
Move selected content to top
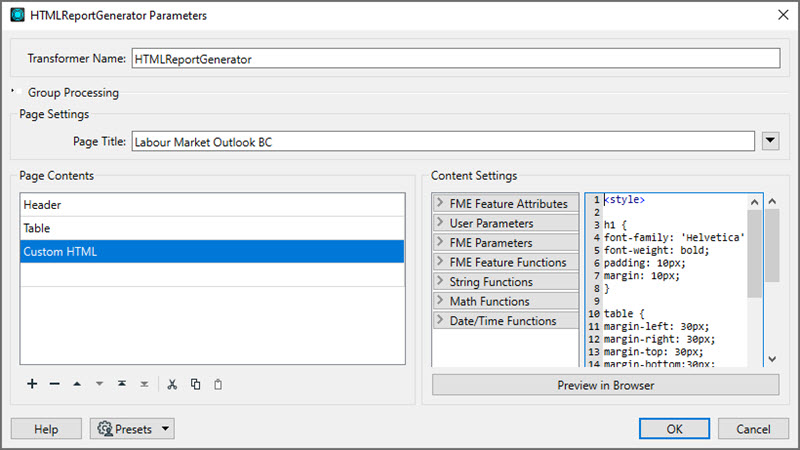pyautogui.click(x=122, y=384)
